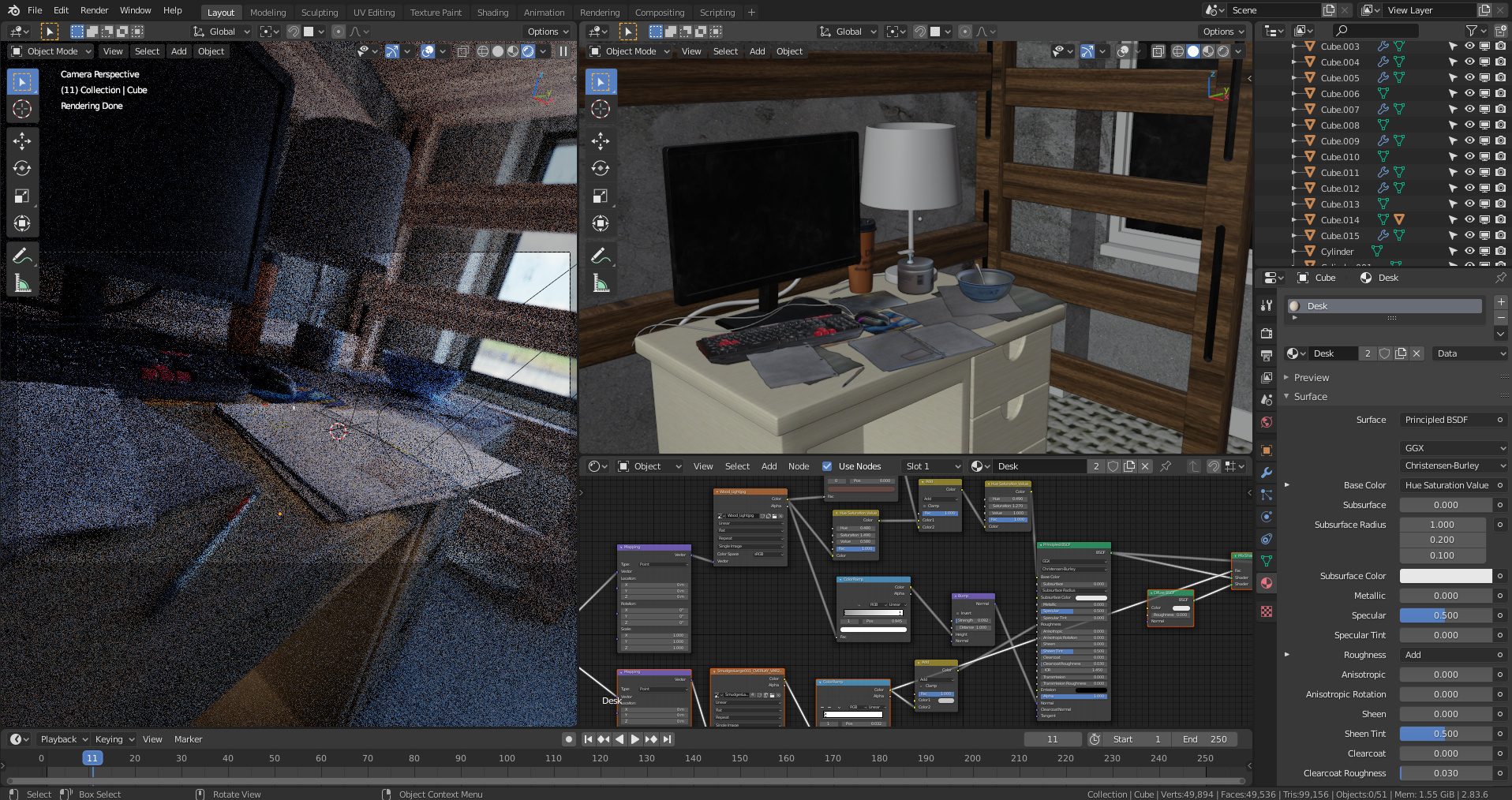Open the Global orientation dropdown in right viewport
This screenshot has height=800, width=1512.
pyautogui.click(x=848, y=32)
